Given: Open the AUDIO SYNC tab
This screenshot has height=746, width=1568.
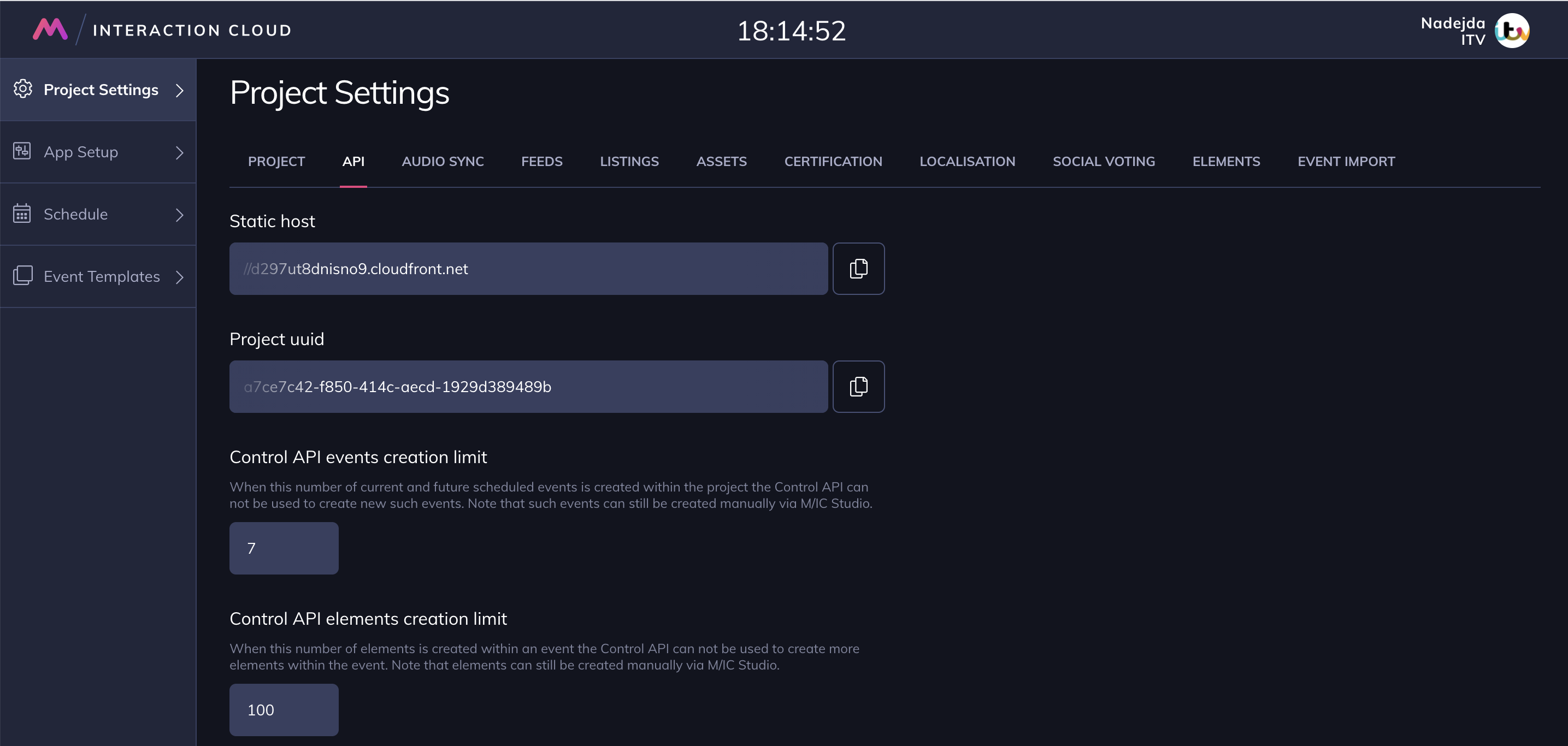Looking at the screenshot, I should click(443, 161).
